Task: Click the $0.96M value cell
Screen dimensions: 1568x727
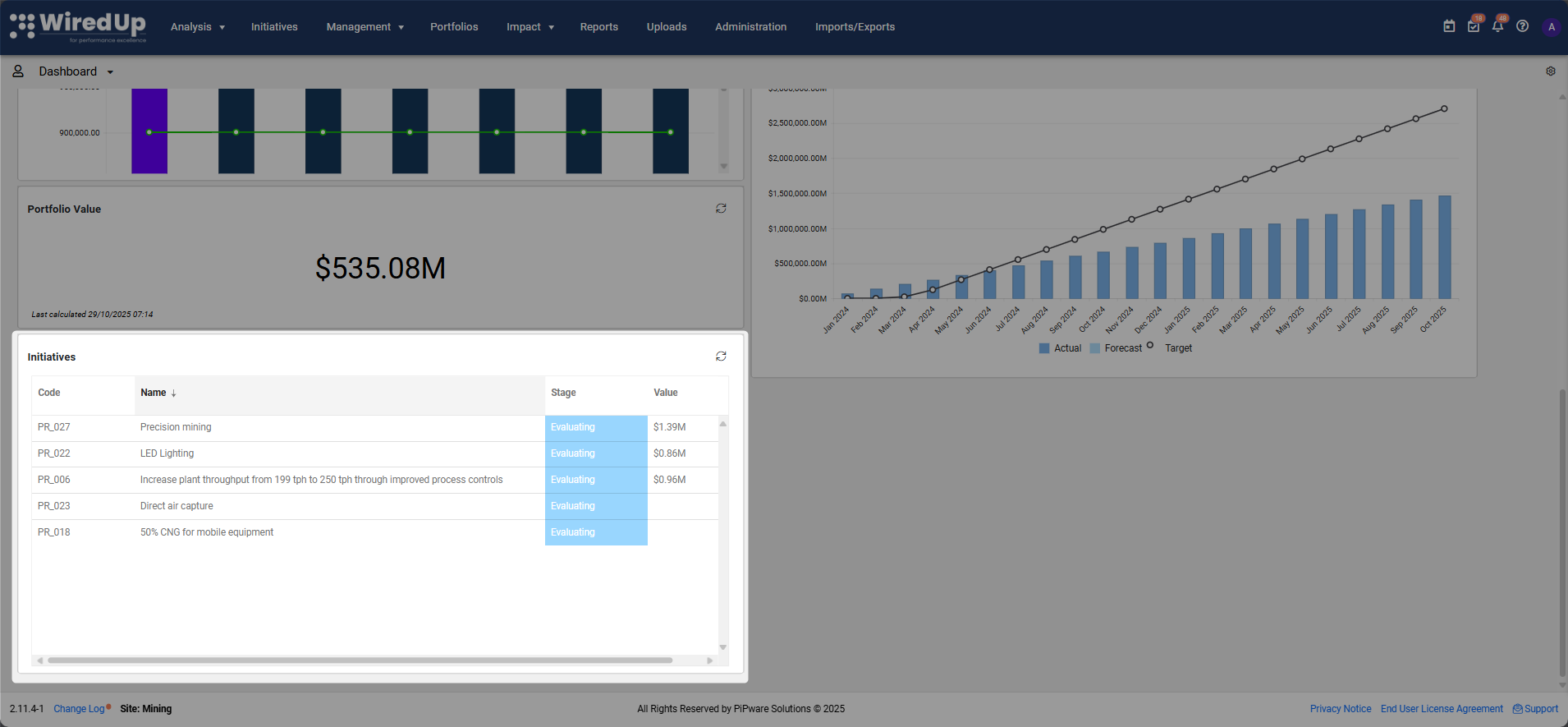Action: (670, 480)
